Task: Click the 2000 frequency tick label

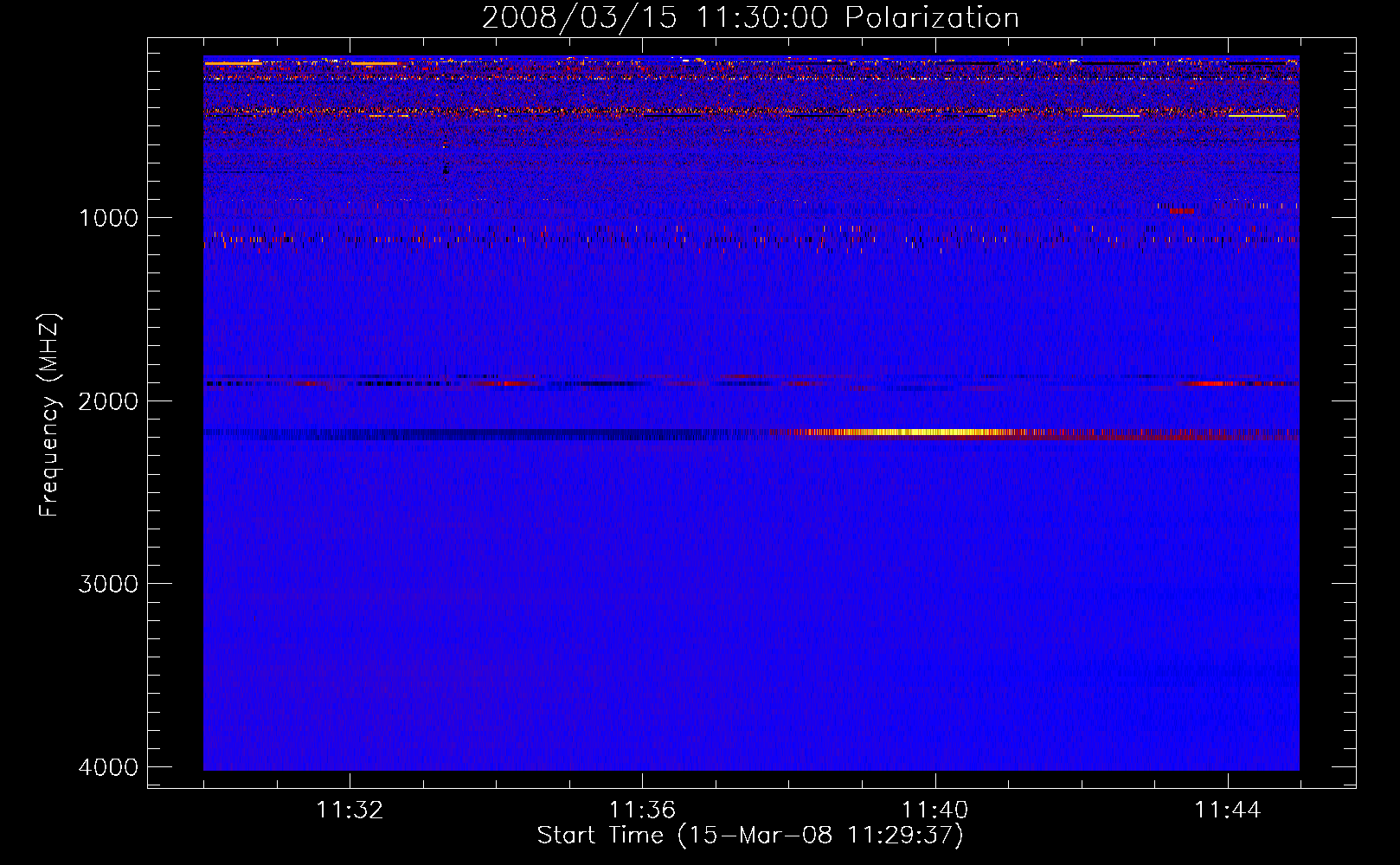Action: tap(108, 401)
